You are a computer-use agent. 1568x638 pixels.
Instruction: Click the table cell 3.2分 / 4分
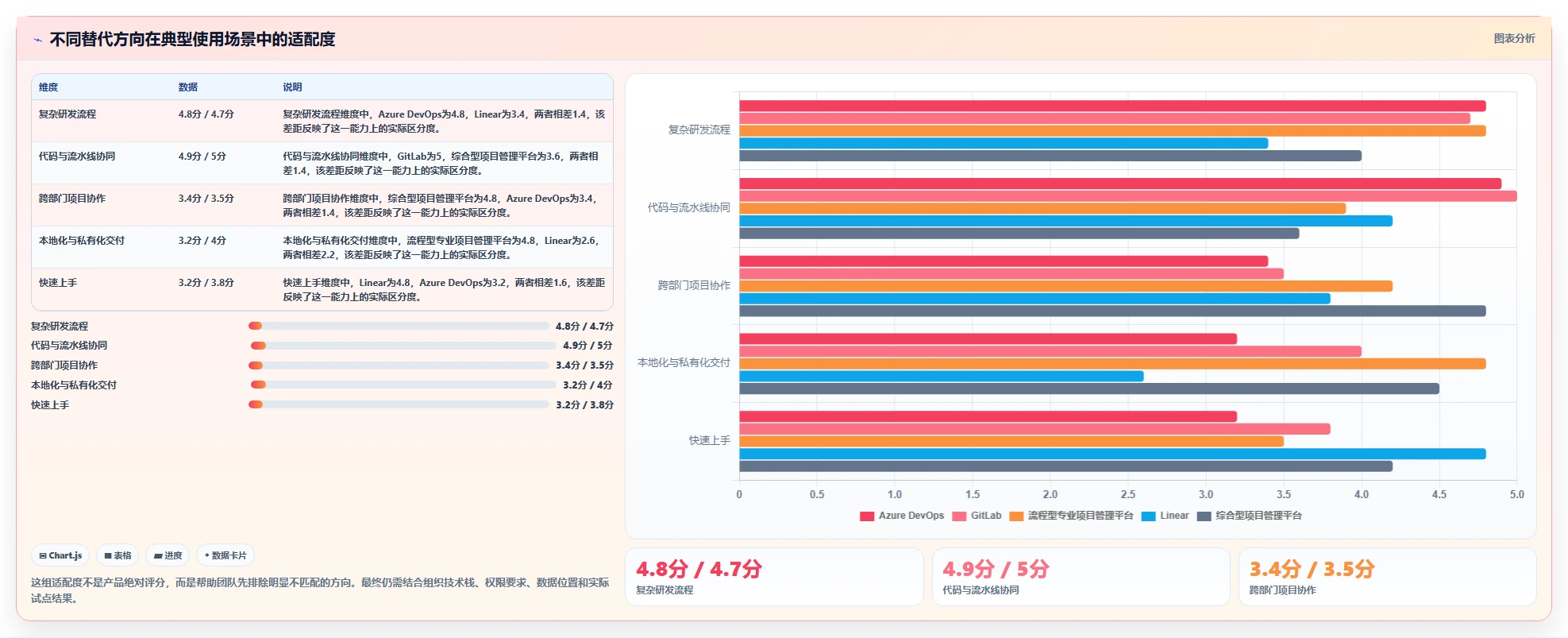(x=202, y=241)
